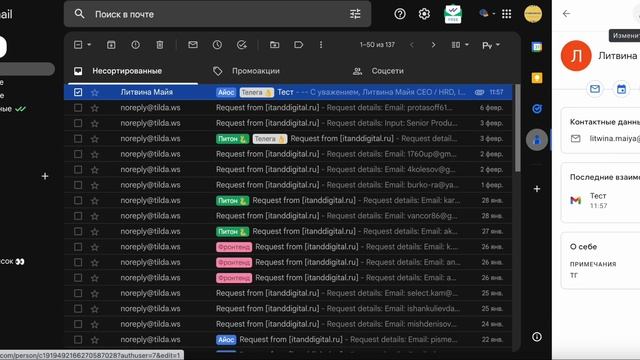Open the labels icon in toolbar
This screenshot has width=640, height=360.
298,45
